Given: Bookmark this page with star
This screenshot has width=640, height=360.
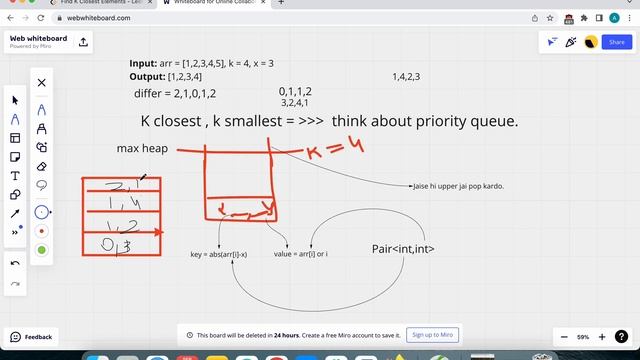Looking at the screenshot, I should tap(550, 18).
